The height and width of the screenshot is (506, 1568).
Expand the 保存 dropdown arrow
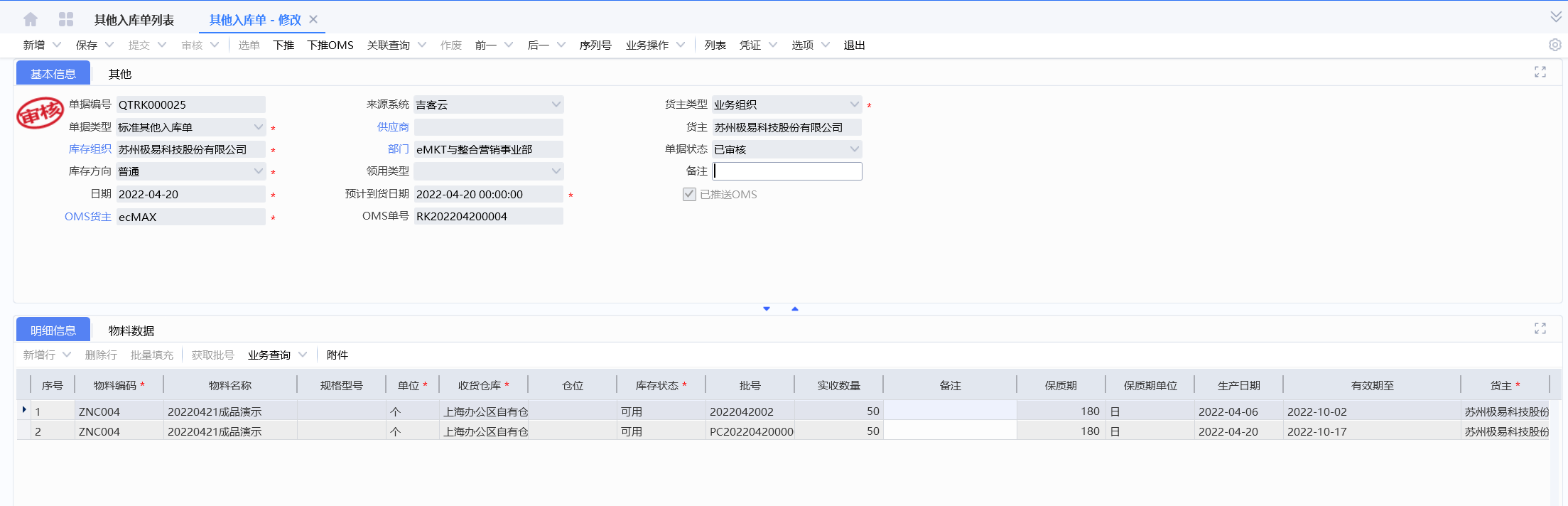(109, 45)
